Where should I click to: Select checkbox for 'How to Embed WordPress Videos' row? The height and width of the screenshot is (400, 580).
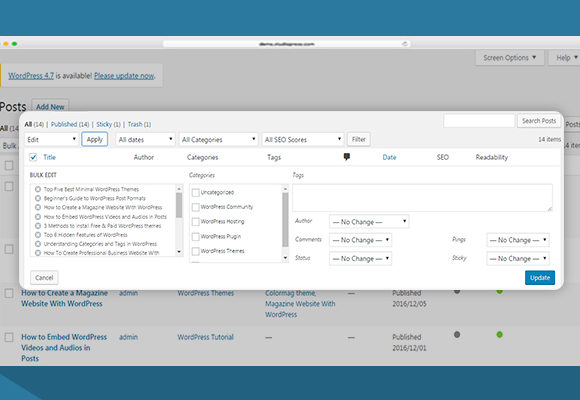9,337
